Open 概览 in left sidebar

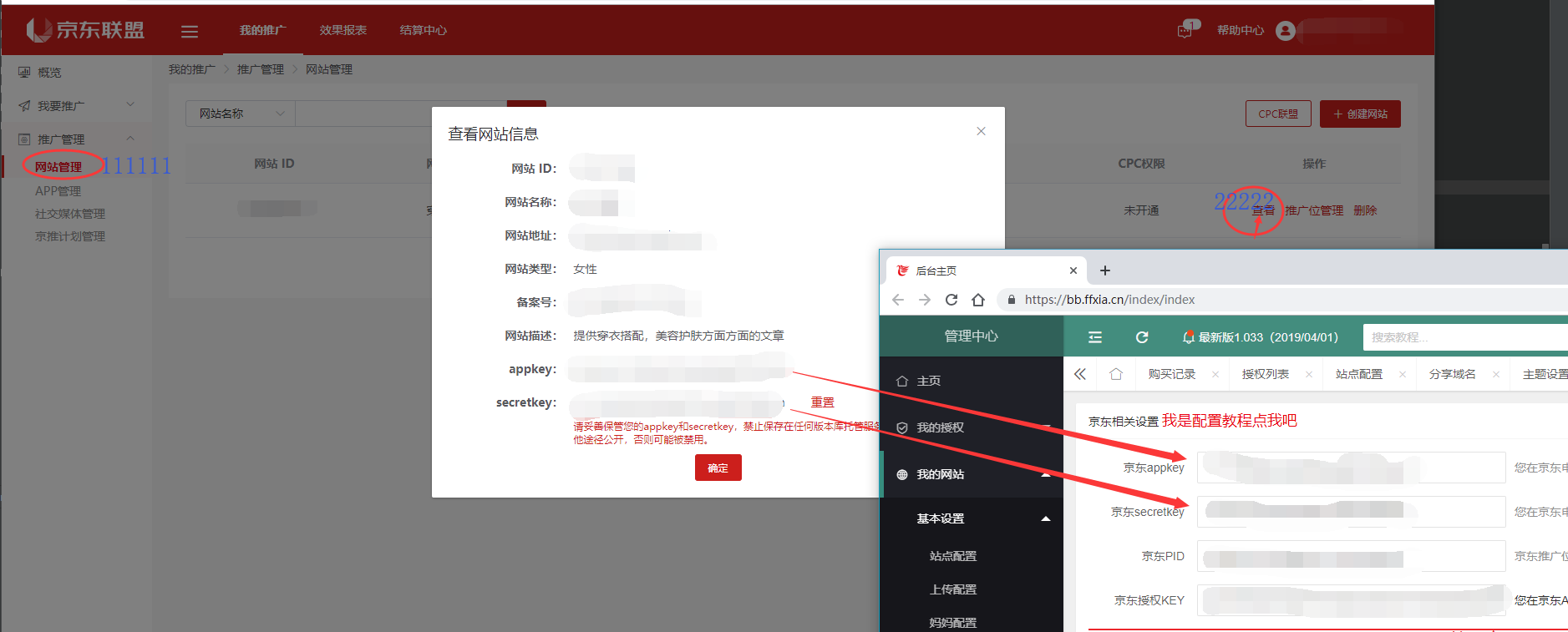[49, 73]
